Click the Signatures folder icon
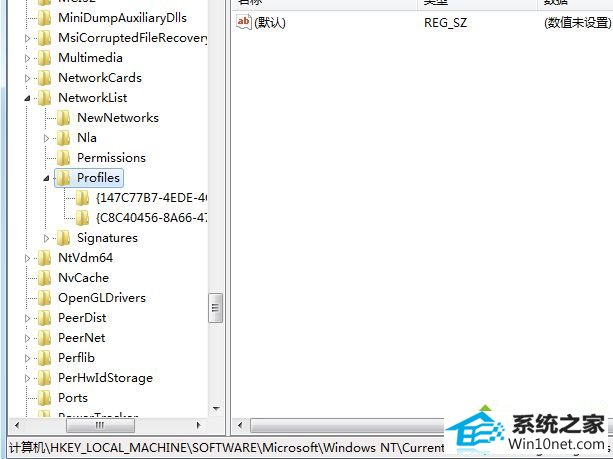 [63, 238]
